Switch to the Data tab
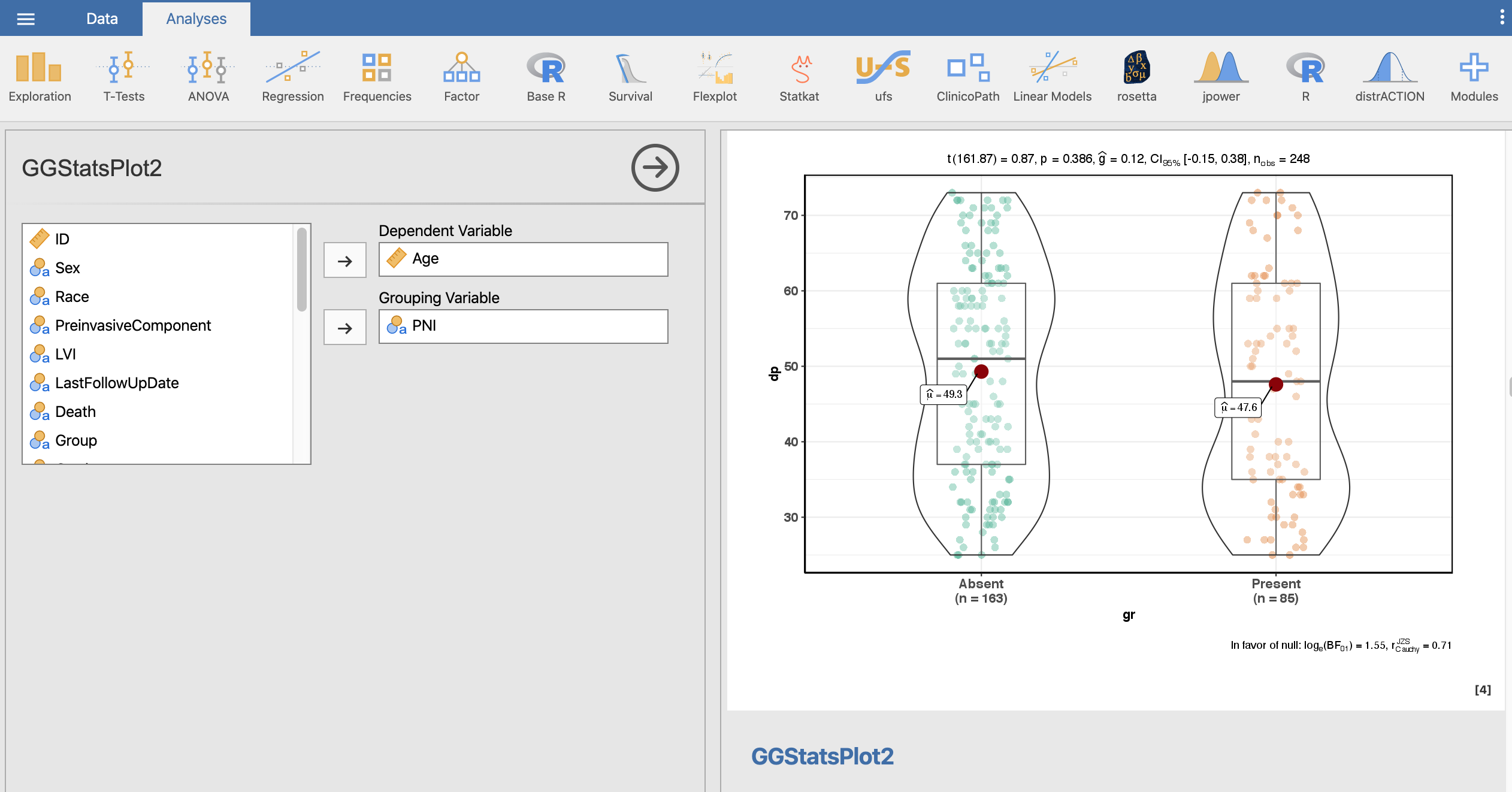The width and height of the screenshot is (1512, 792). click(102, 19)
